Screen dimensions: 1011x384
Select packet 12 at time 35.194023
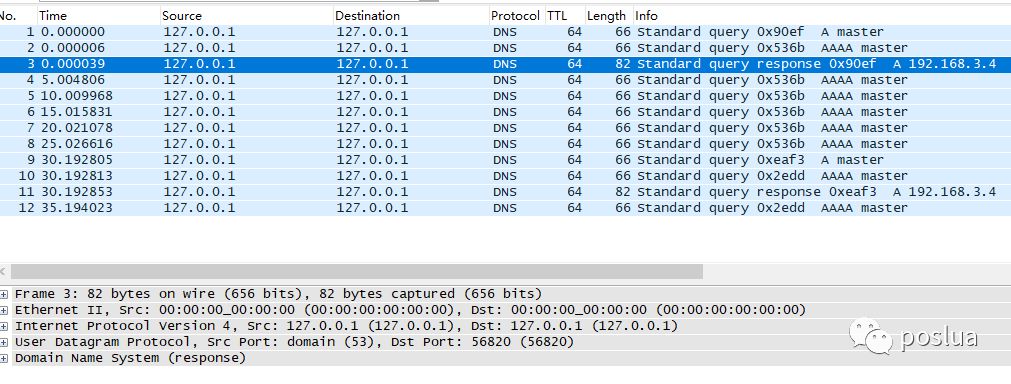click(506, 208)
